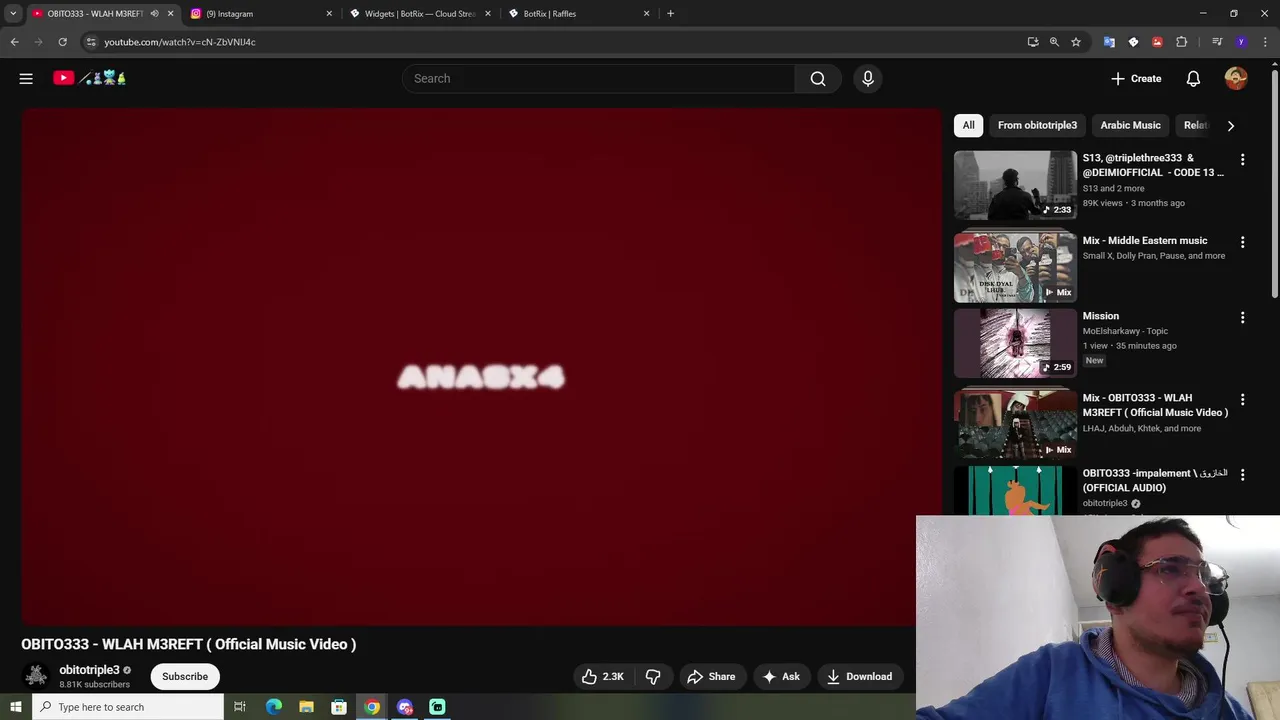This screenshot has width=1280, height=720.
Task: Open the red image extension icon
Action: [1157, 42]
